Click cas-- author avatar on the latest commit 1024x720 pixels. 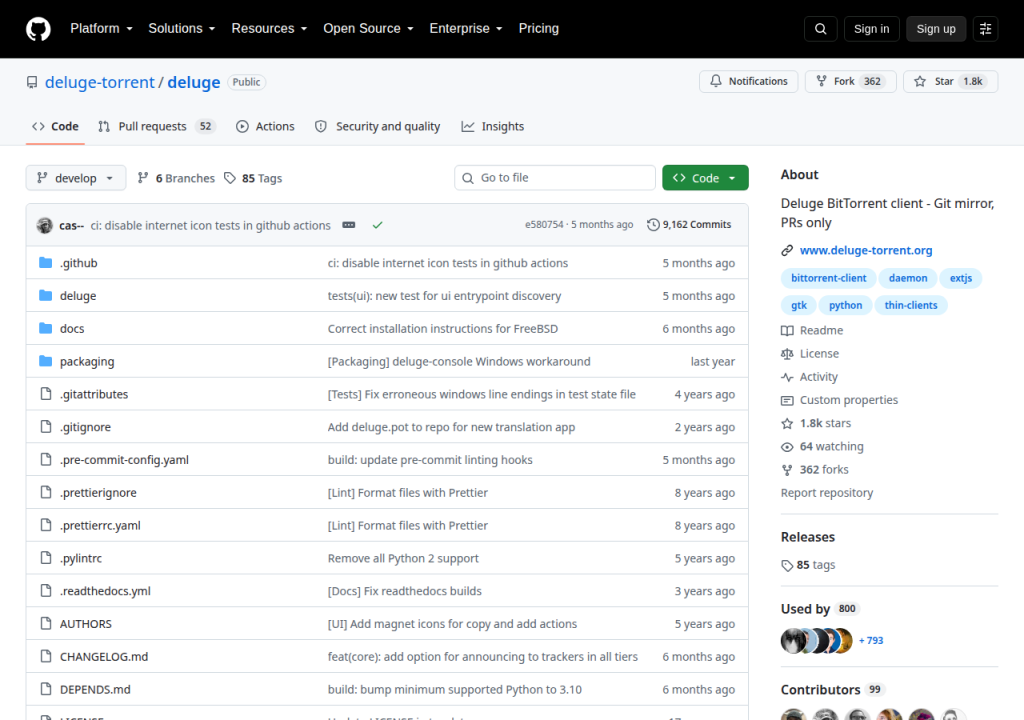[44, 225]
